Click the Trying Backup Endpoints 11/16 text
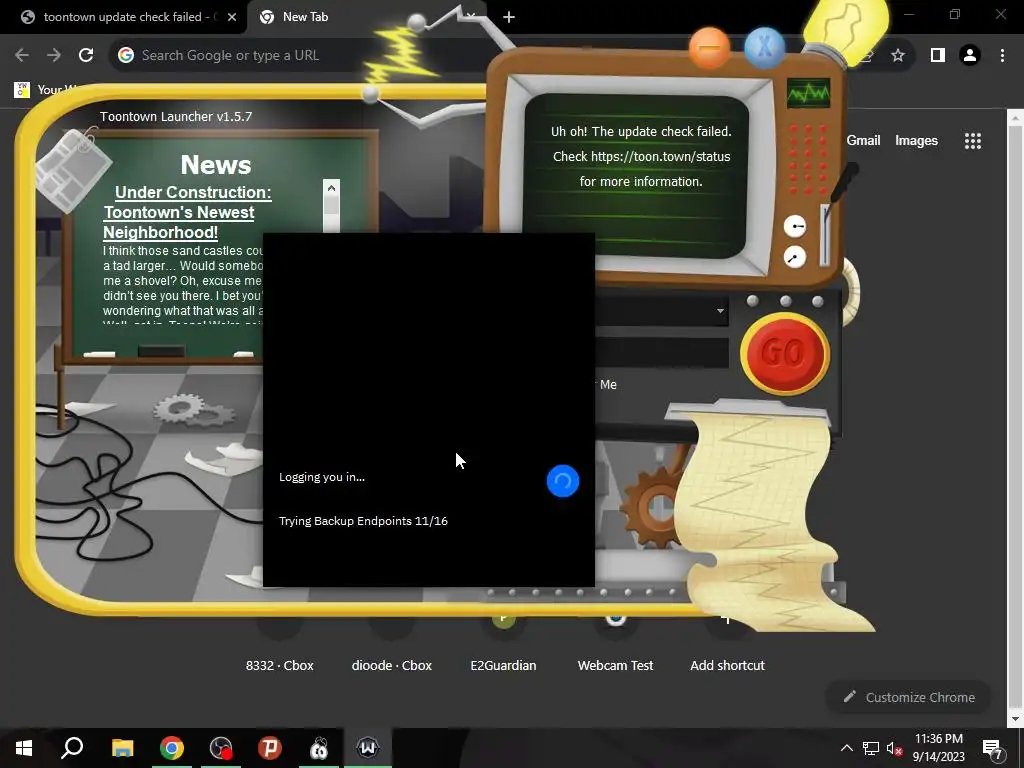 coord(363,521)
